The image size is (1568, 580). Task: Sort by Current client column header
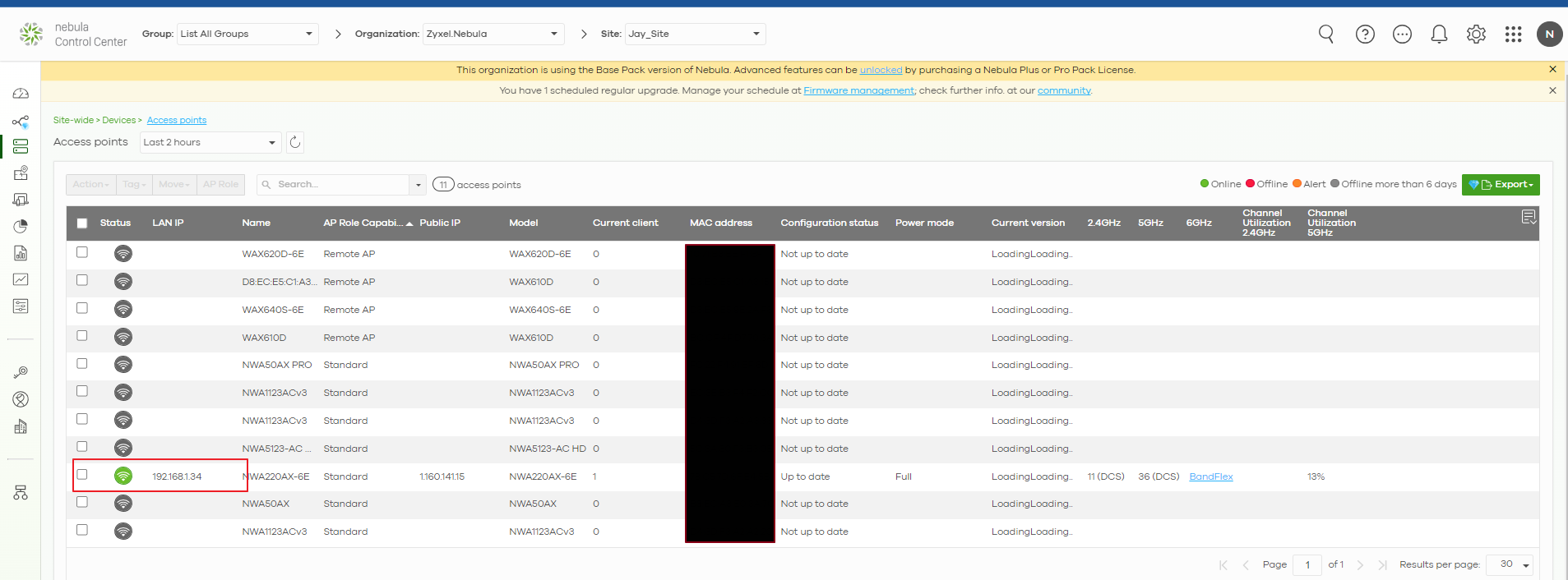tap(625, 223)
